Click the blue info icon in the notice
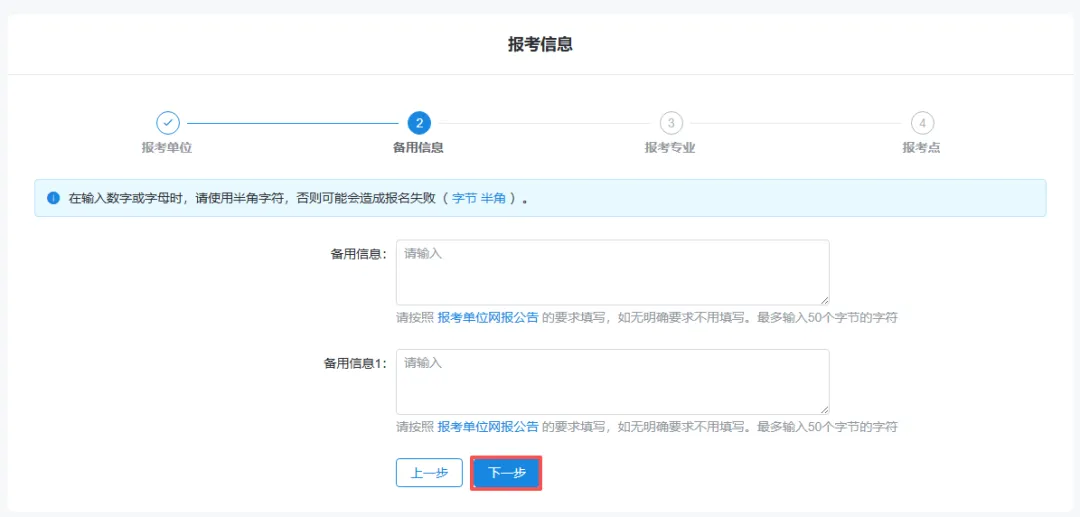Image resolution: width=1080 pixels, height=517 pixels. point(53,198)
